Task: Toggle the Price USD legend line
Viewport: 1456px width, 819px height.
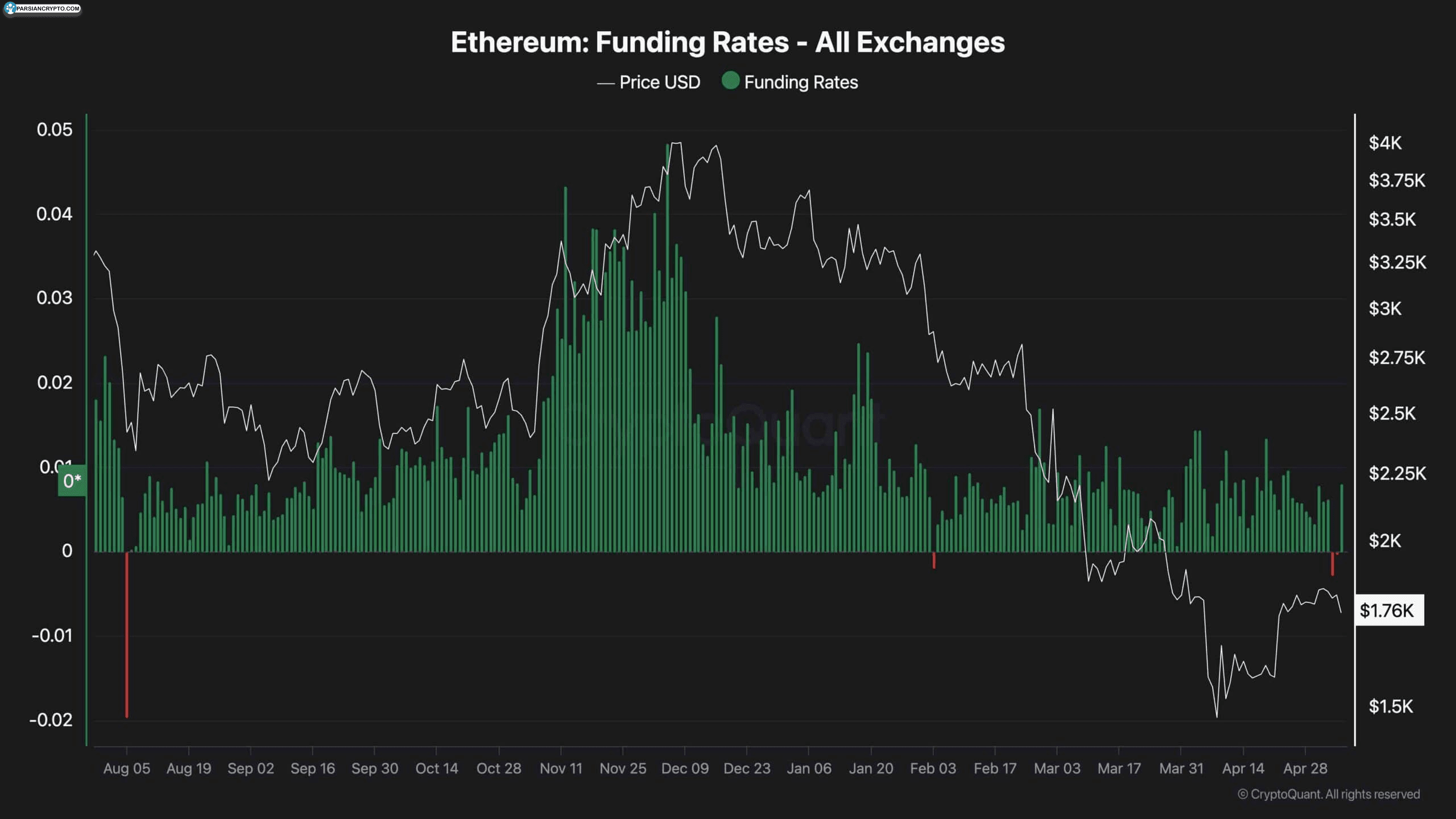Action: click(x=606, y=83)
